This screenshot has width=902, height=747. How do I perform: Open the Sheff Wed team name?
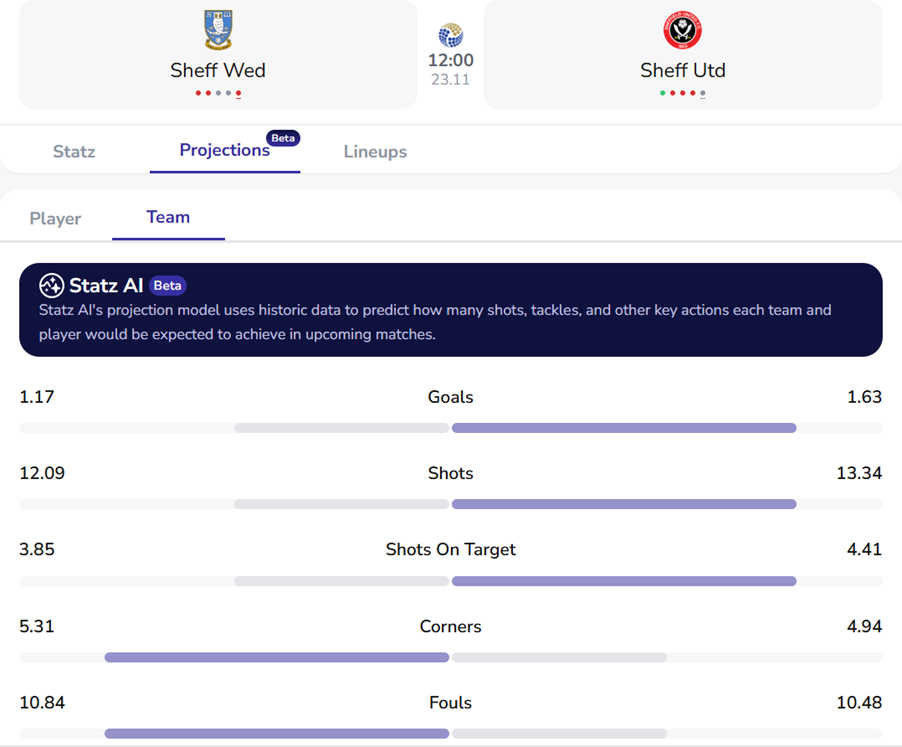pyautogui.click(x=218, y=70)
